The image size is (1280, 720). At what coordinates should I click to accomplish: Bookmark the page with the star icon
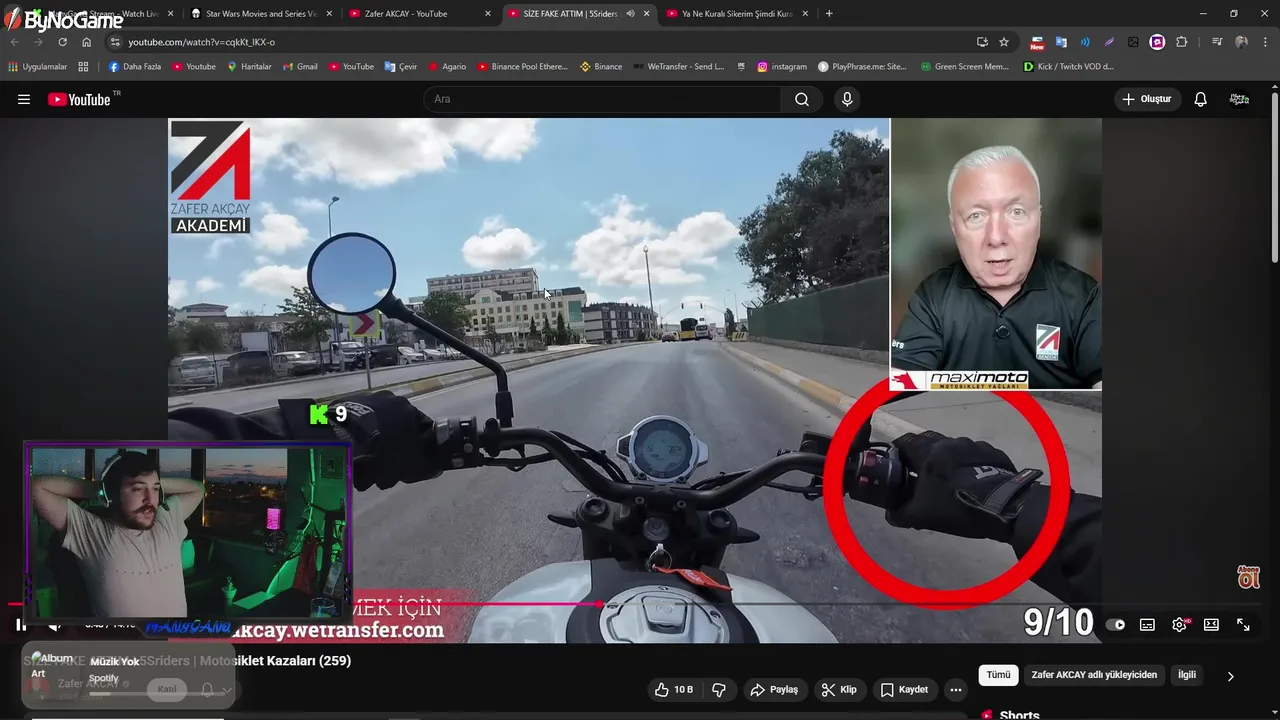click(1004, 42)
